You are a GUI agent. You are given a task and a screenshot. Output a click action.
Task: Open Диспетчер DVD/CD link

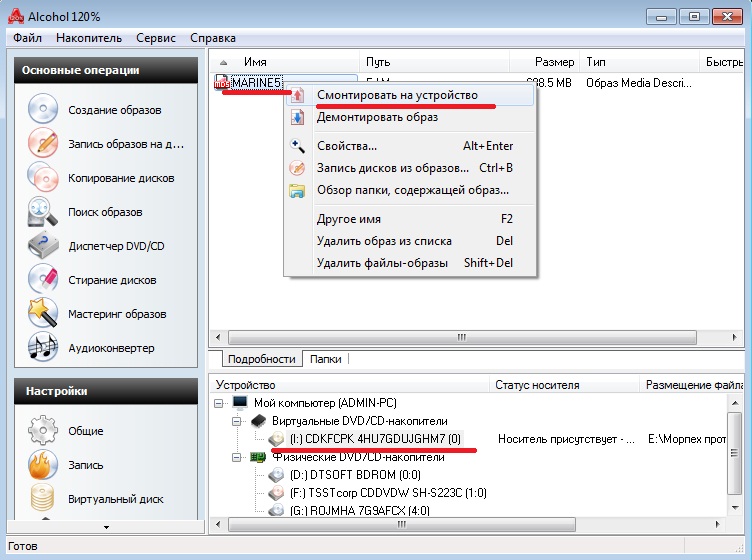[x=116, y=246]
